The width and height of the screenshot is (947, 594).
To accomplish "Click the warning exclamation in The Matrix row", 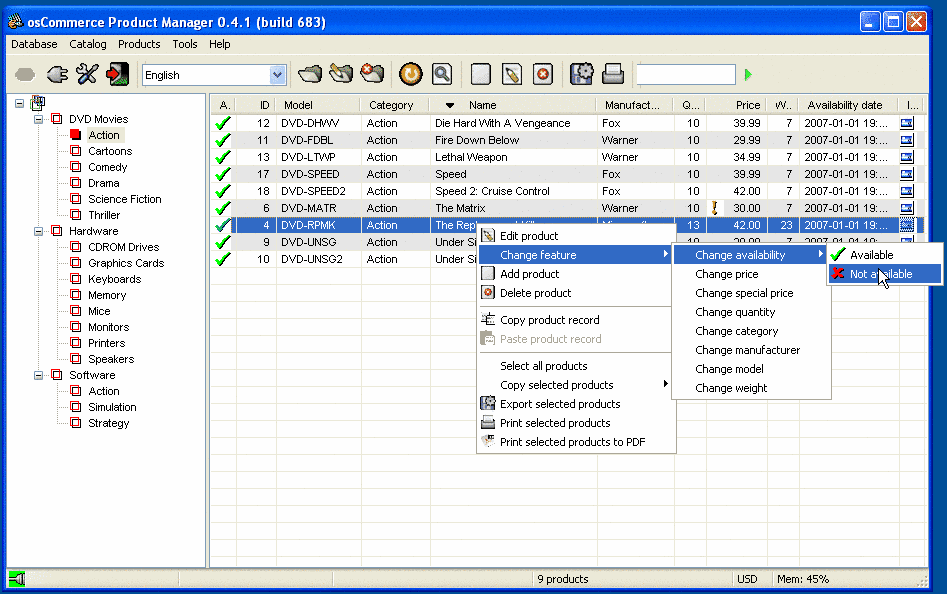I will [x=714, y=208].
